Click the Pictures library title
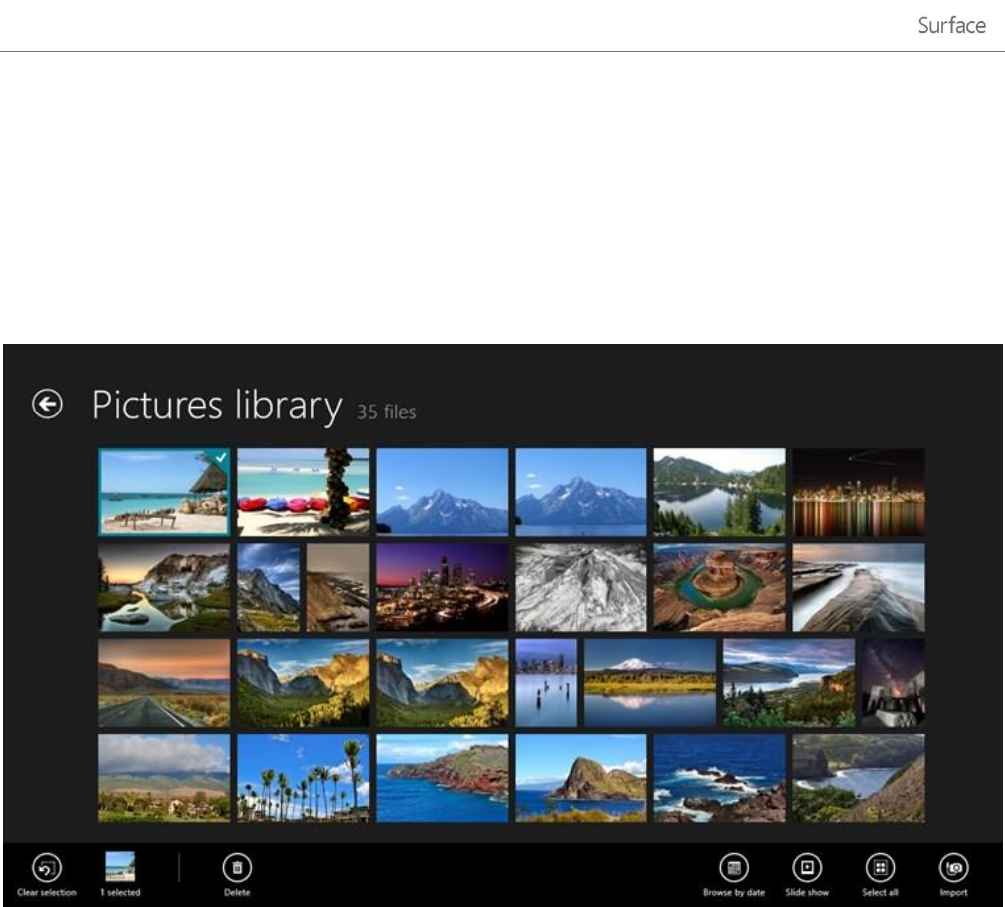The image size is (1005, 907). tap(217, 405)
